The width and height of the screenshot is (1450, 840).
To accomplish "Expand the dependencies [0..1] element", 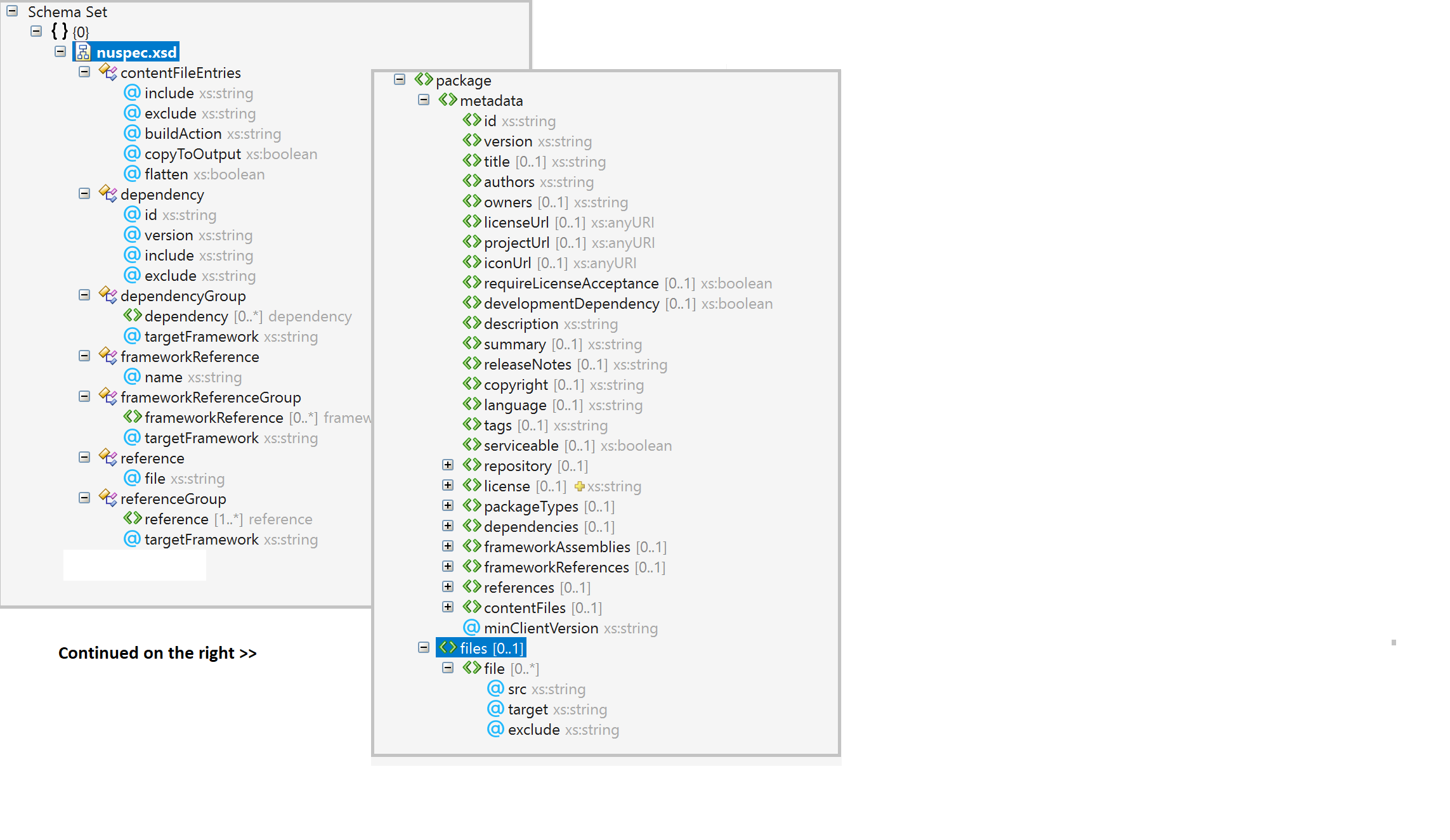I will pos(447,527).
